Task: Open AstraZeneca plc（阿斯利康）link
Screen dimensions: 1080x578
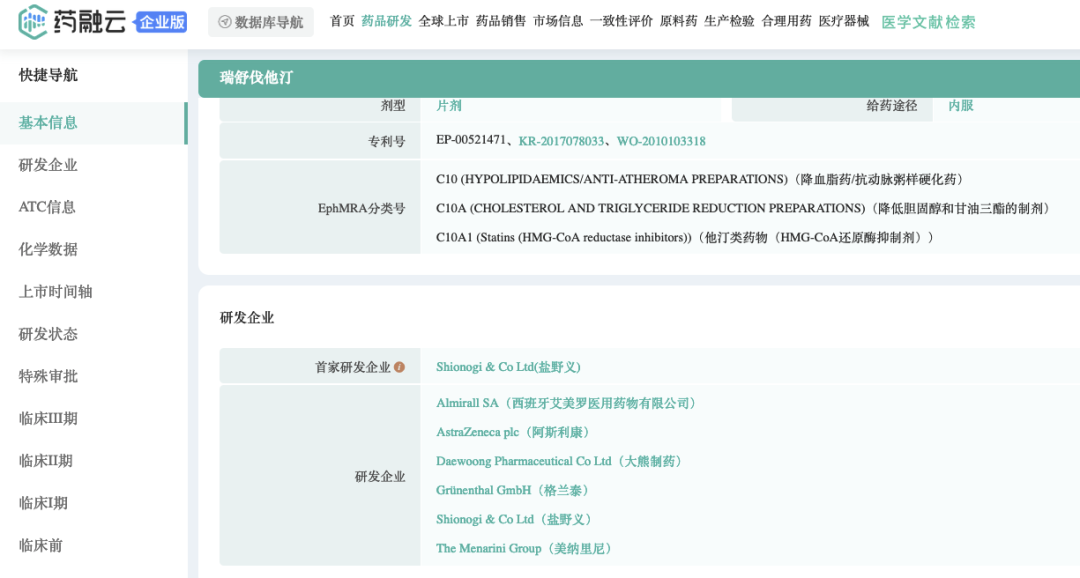Action: click(x=513, y=432)
